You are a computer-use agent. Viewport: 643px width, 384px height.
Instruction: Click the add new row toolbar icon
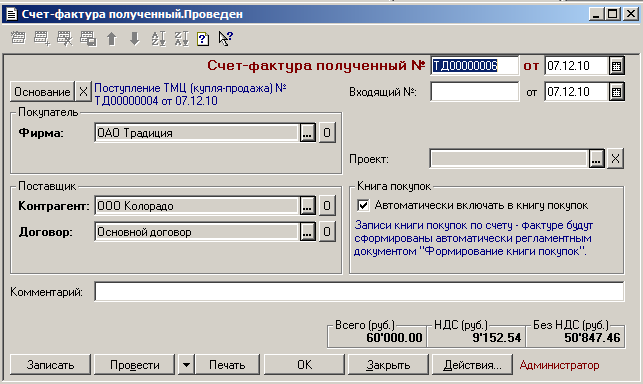(42, 39)
